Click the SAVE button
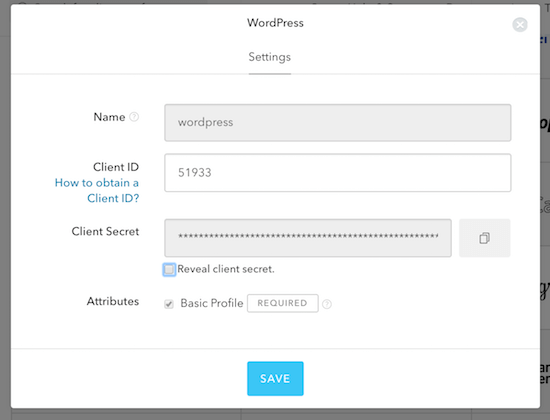 click(275, 379)
